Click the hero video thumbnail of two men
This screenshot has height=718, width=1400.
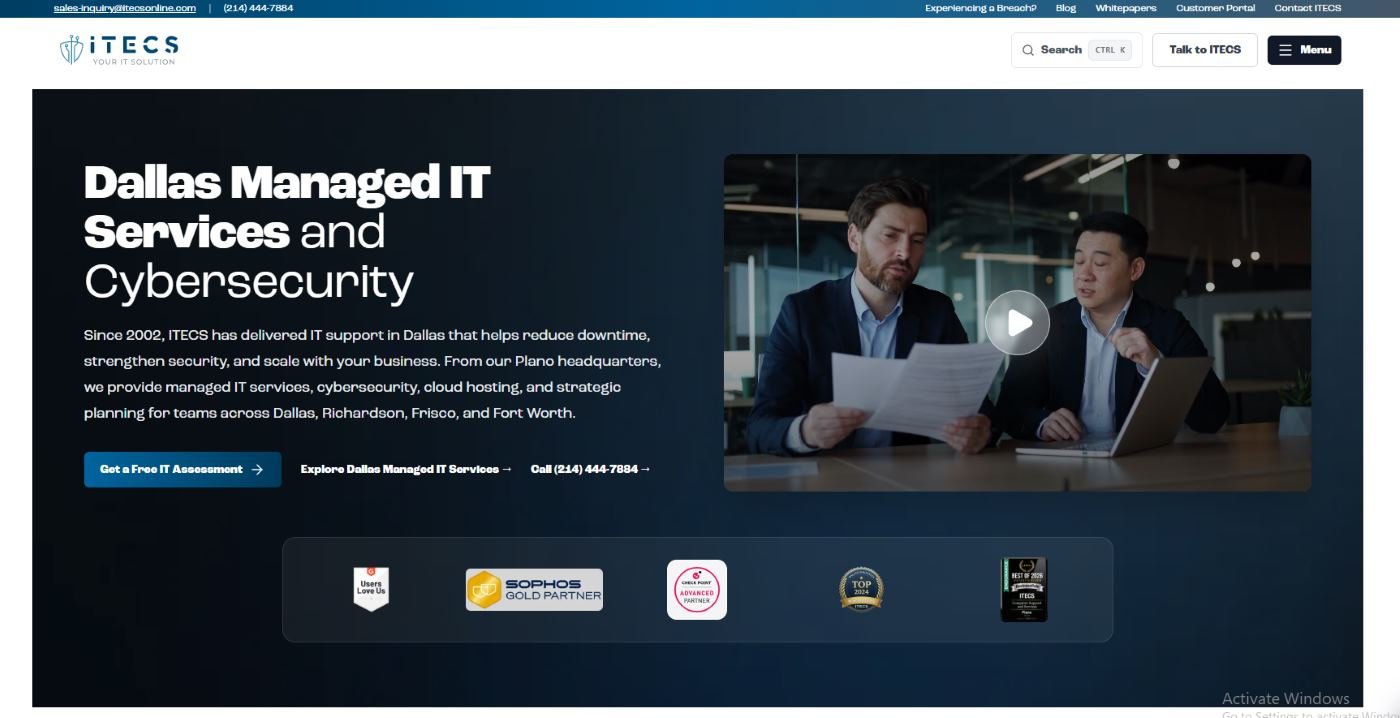pos(1017,322)
